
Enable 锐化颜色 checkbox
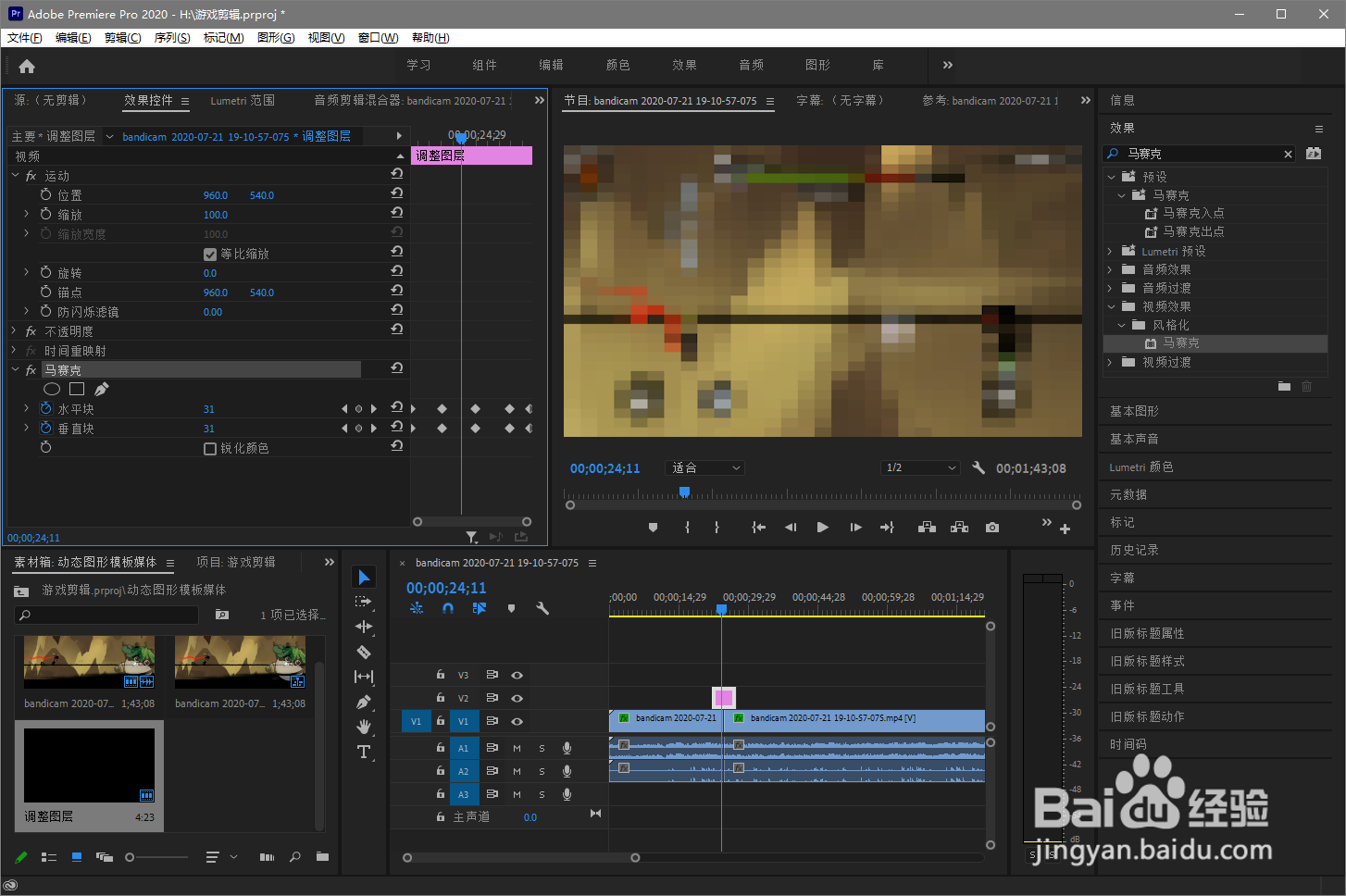pyautogui.click(x=210, y=449)
